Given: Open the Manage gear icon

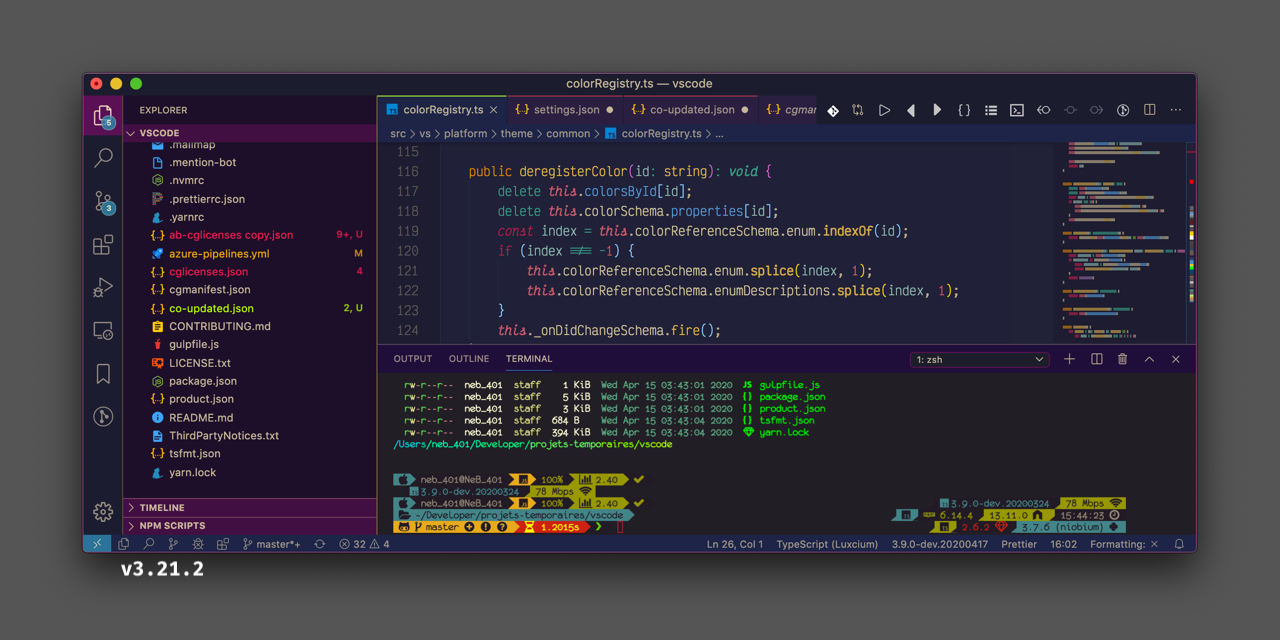Looking at the screenshot, I should coord(103,512).
